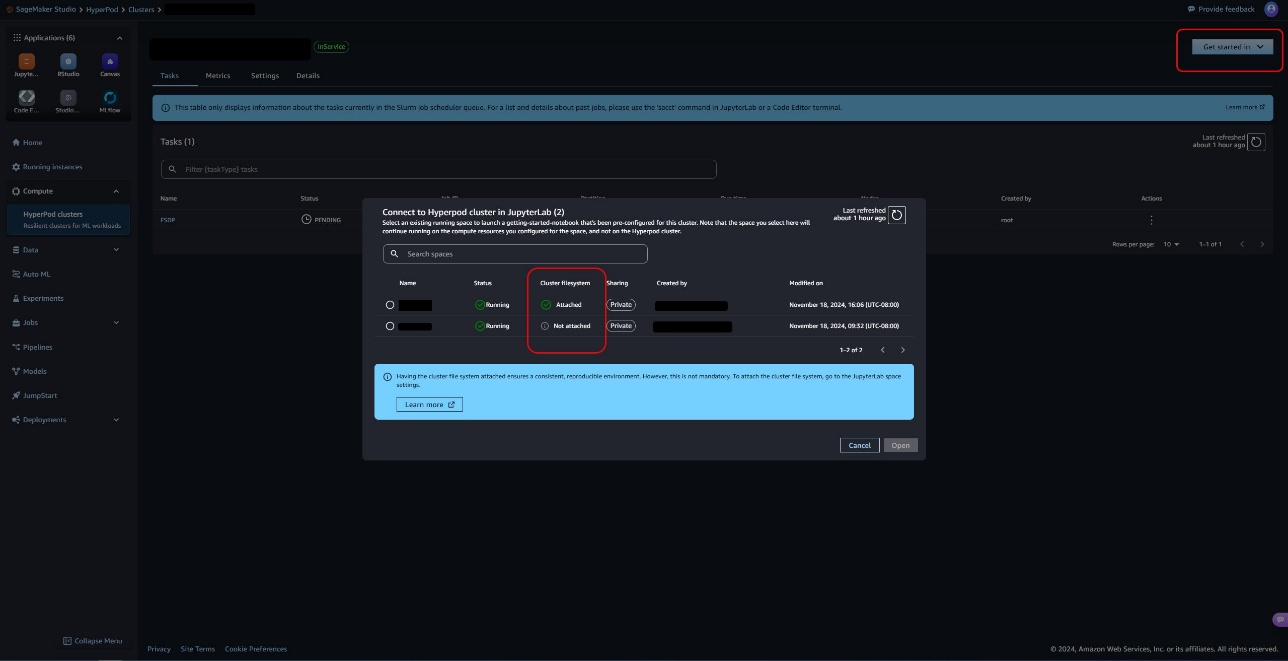Go to next page of spaces
Screen dimensions: 1288x661
click(x=903, y=350)
